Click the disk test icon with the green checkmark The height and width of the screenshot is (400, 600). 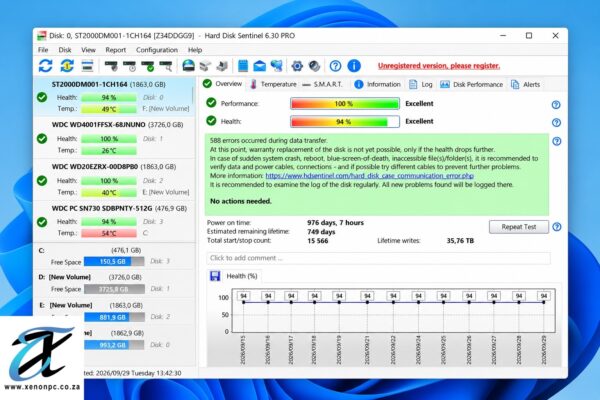pos(148,66)
